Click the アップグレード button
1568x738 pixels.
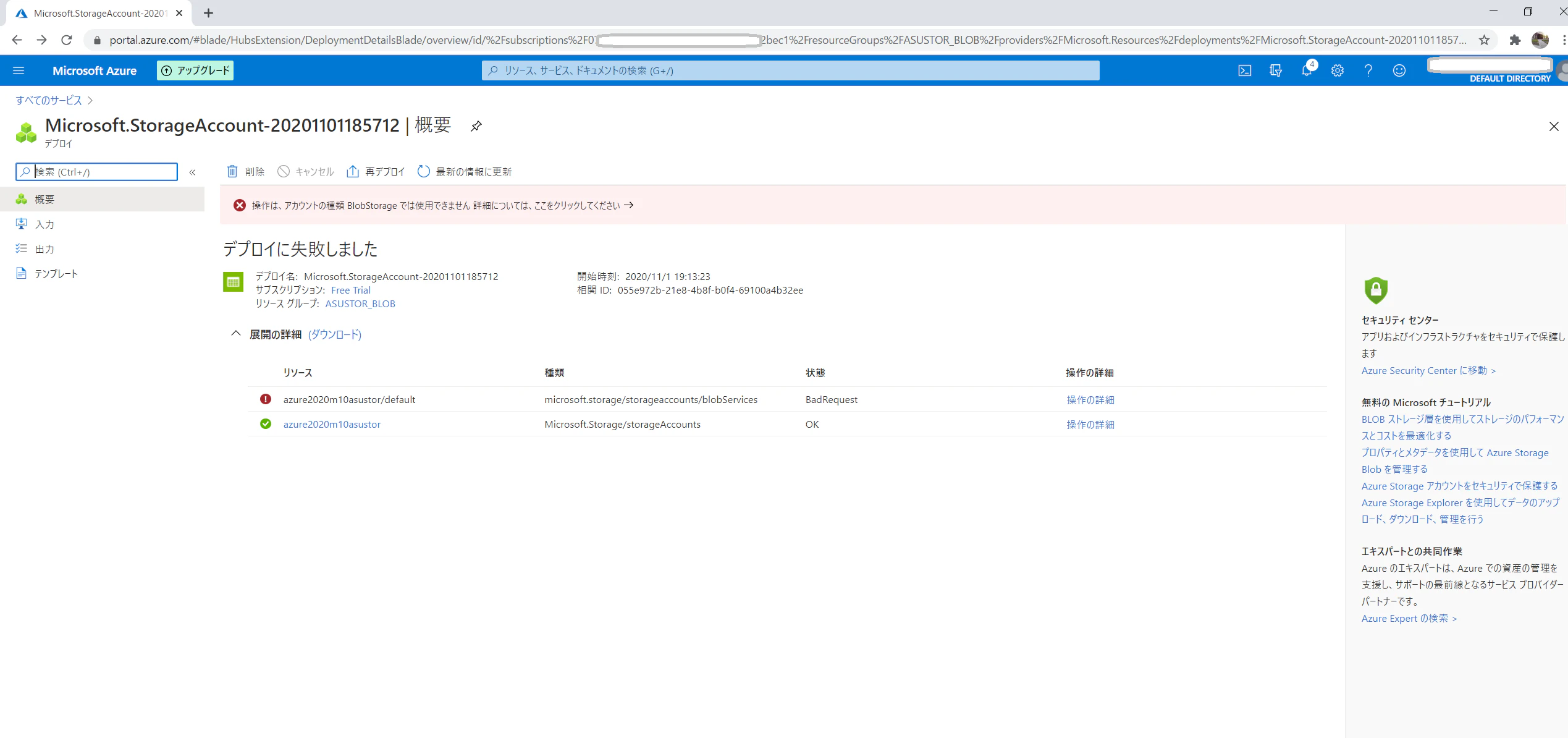pyautogui.click(x=195, y=70)
